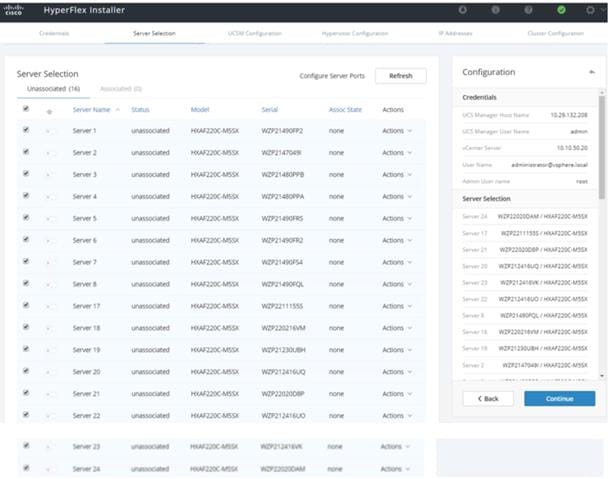Click the Configuration panel scroll-down arrow
The image size is (610, 479).
coord(602,376)
